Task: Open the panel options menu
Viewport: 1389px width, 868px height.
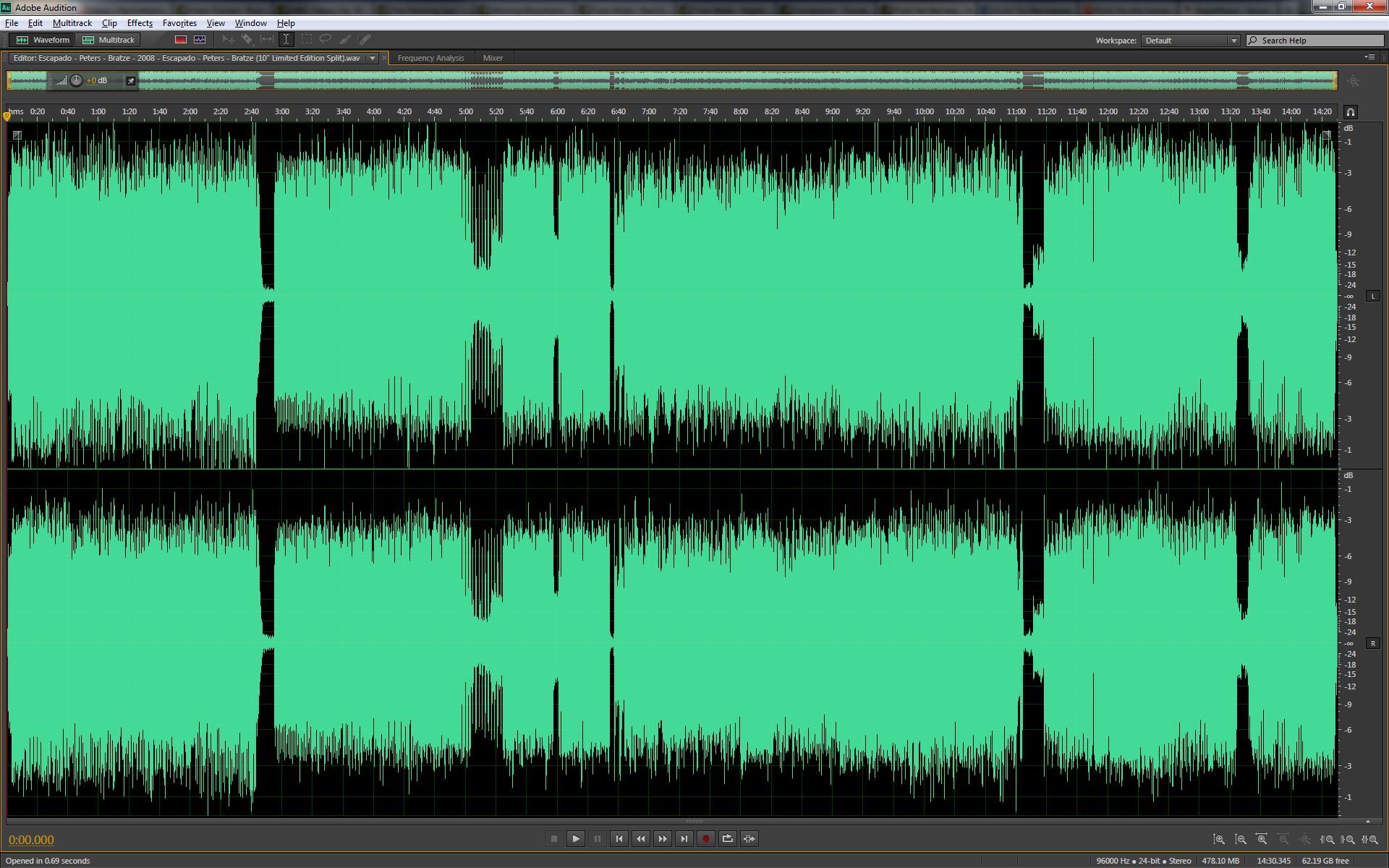Action: [x=1369, y=57]
